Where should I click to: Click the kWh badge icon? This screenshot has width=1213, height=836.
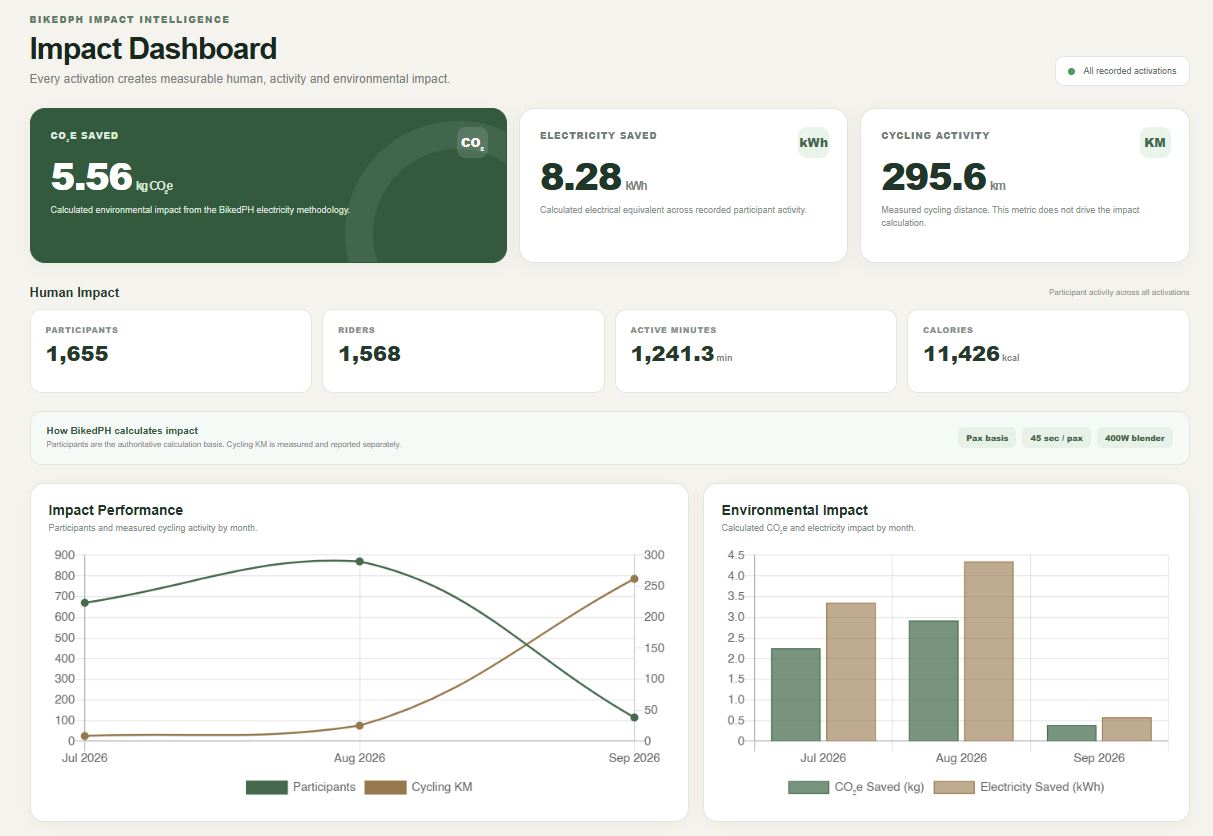point(813,143)
